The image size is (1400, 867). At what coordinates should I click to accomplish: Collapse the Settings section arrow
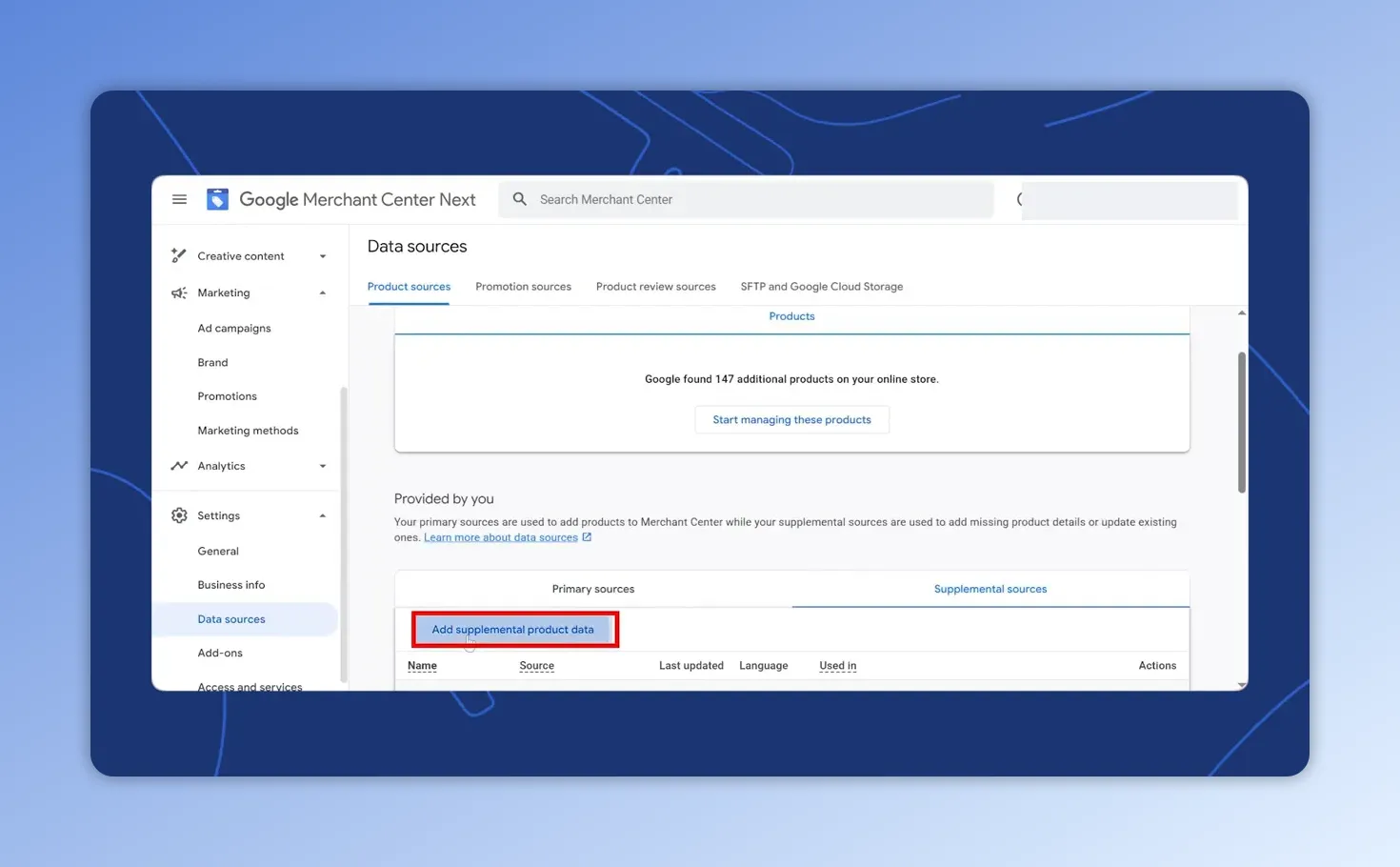[323, 515]
